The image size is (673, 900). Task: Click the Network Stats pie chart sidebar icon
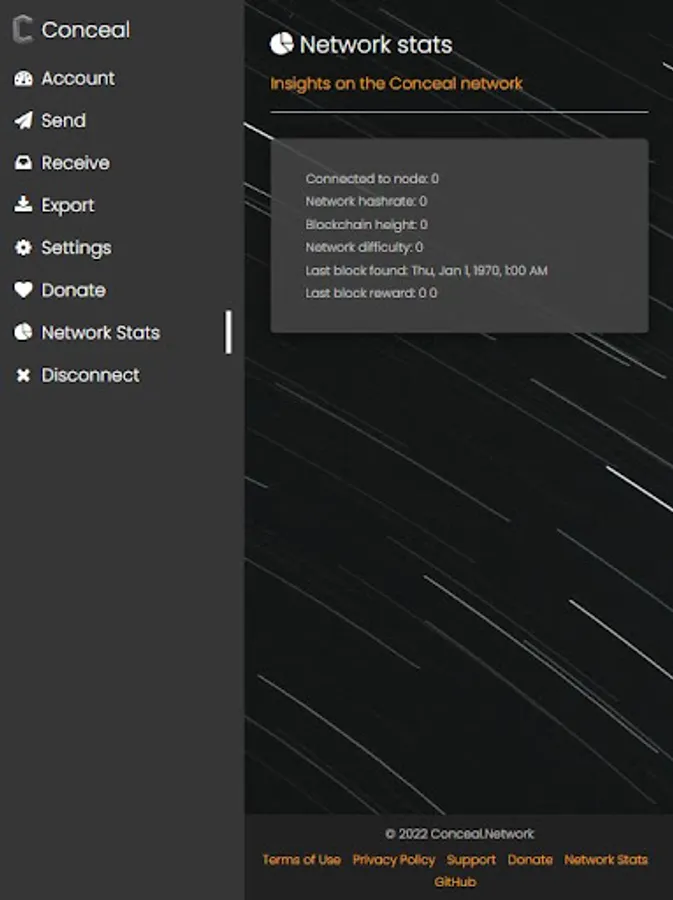(23, 332)
